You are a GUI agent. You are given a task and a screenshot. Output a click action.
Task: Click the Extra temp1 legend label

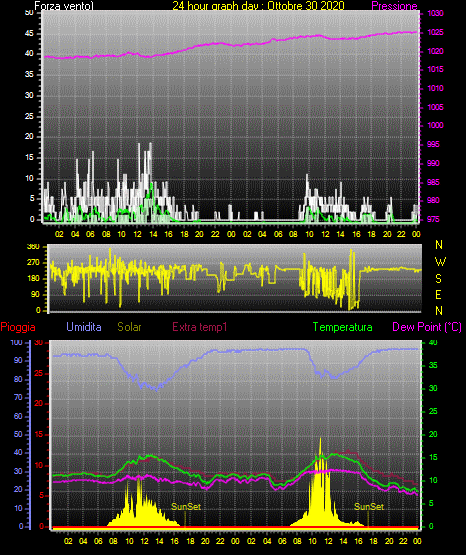pos(200,327)
